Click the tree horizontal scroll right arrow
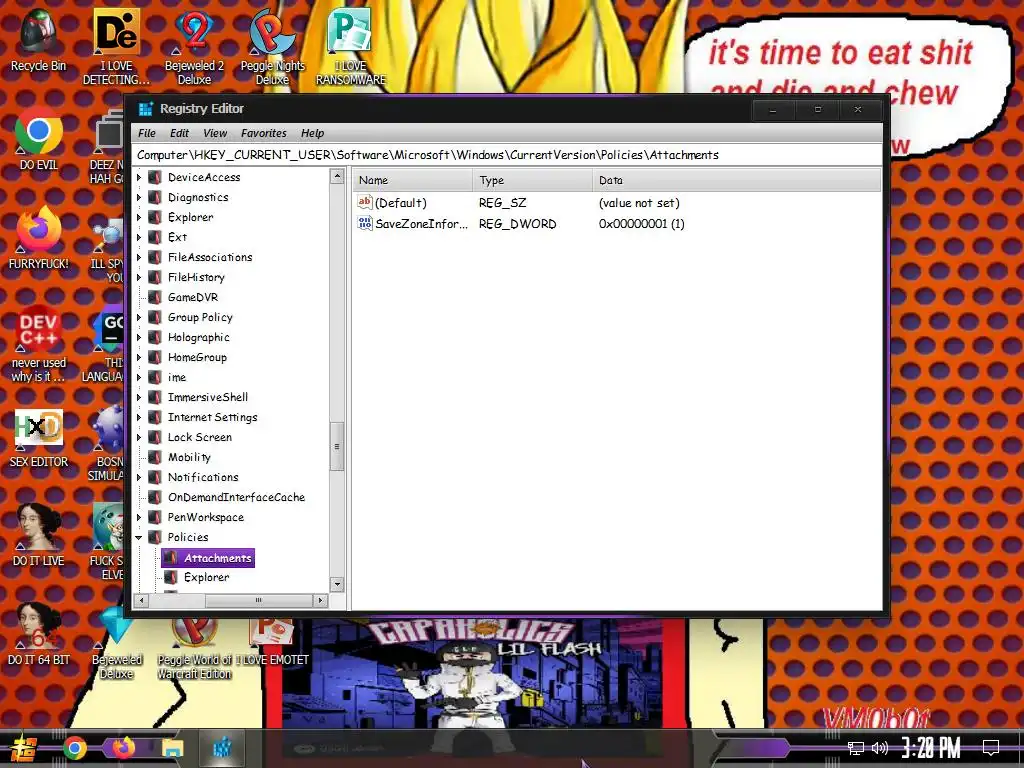Image resolution: width=1024 pixels, height=768 pixels. coord(320,600)
